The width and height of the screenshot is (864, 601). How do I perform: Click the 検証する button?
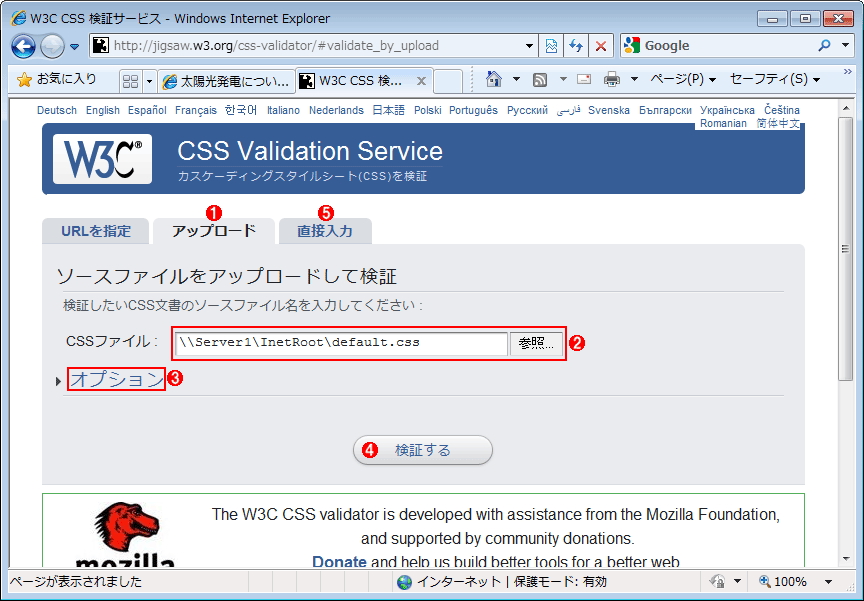pyautogui.click(x=423, y=450)
